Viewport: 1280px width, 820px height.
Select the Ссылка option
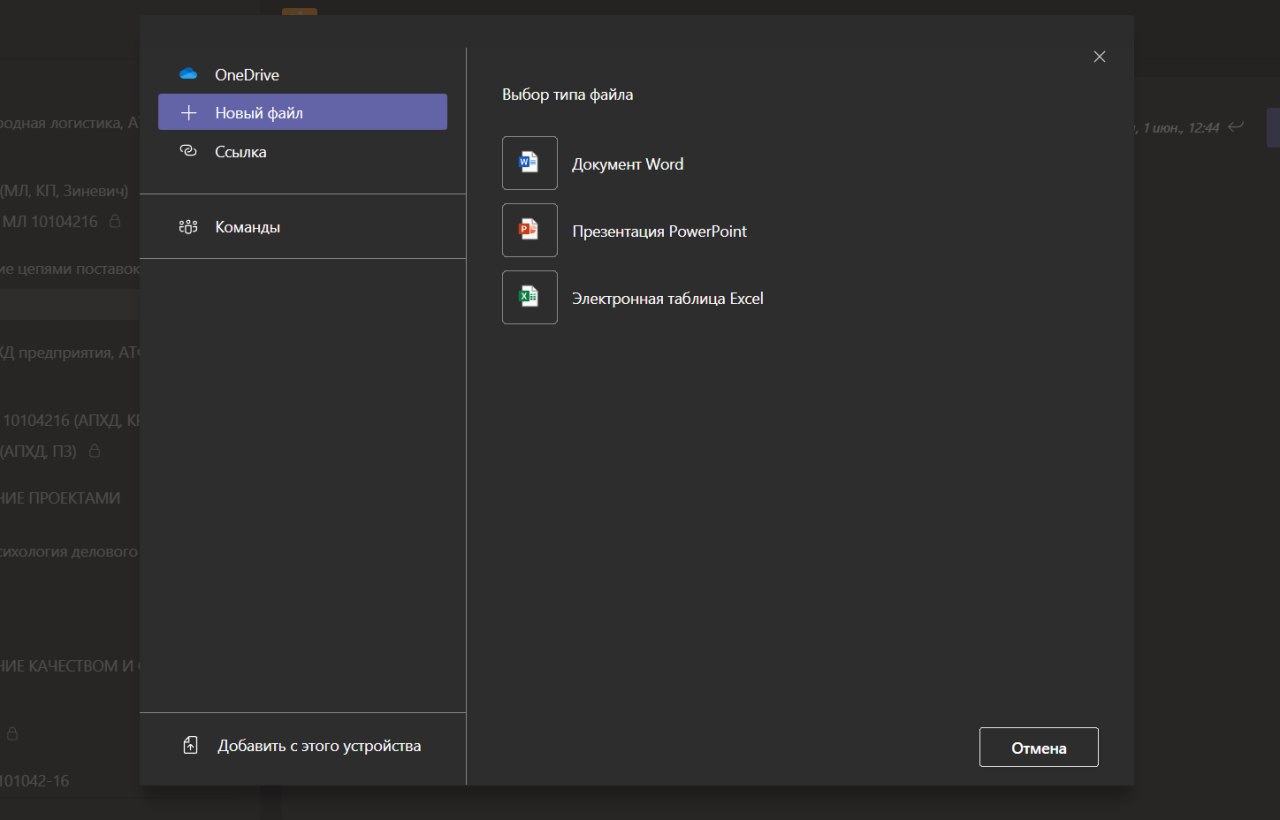tap(302, 151)
